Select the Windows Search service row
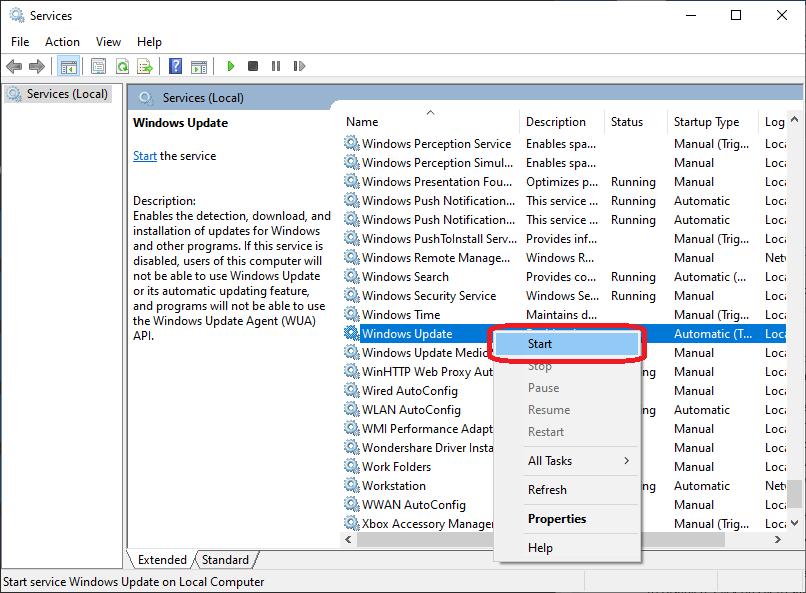Image resolution: width=806 pixels, height=593 pixels. tap(405, 277)
